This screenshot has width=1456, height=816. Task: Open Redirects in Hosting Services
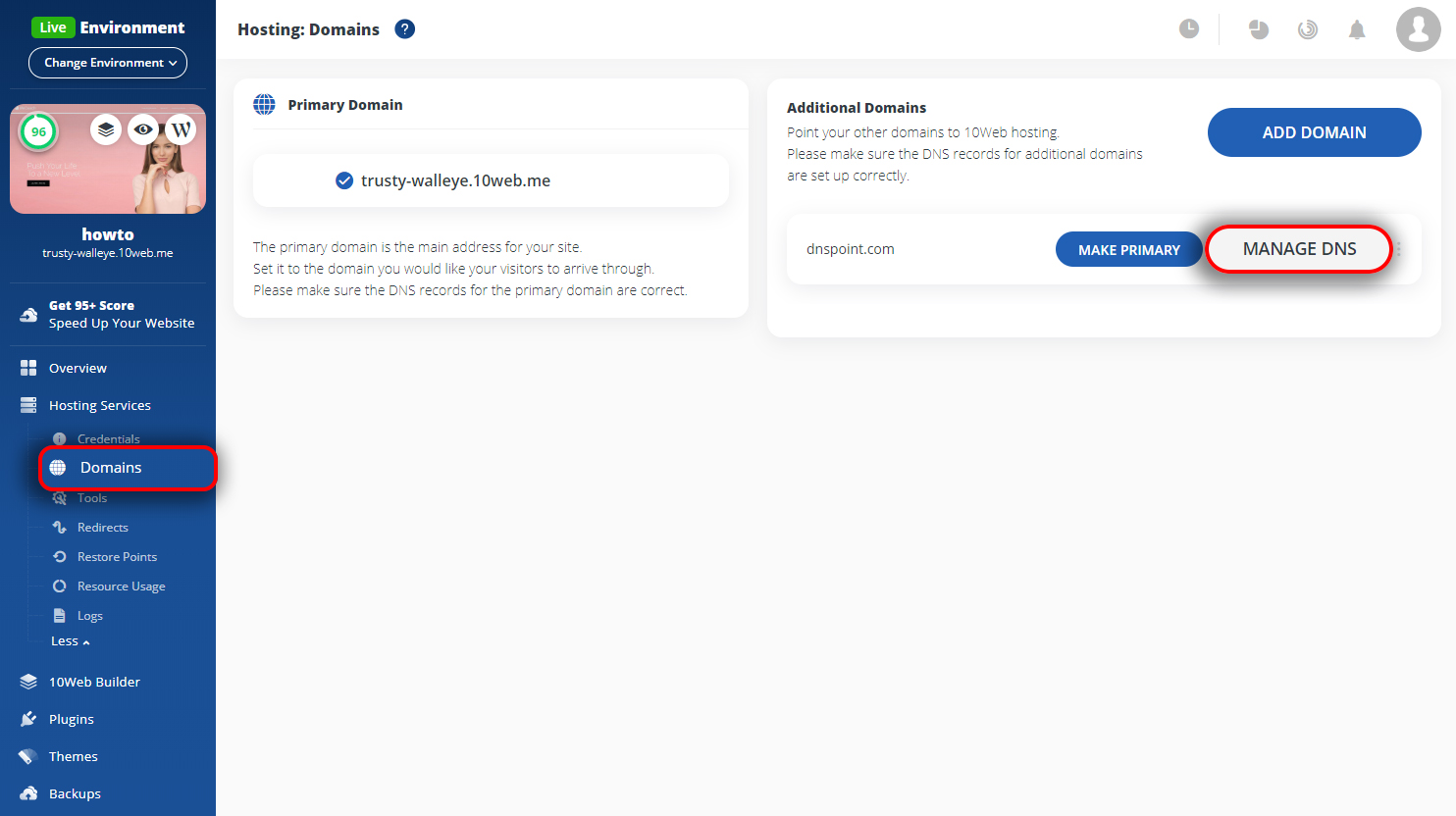coord(103,528)
